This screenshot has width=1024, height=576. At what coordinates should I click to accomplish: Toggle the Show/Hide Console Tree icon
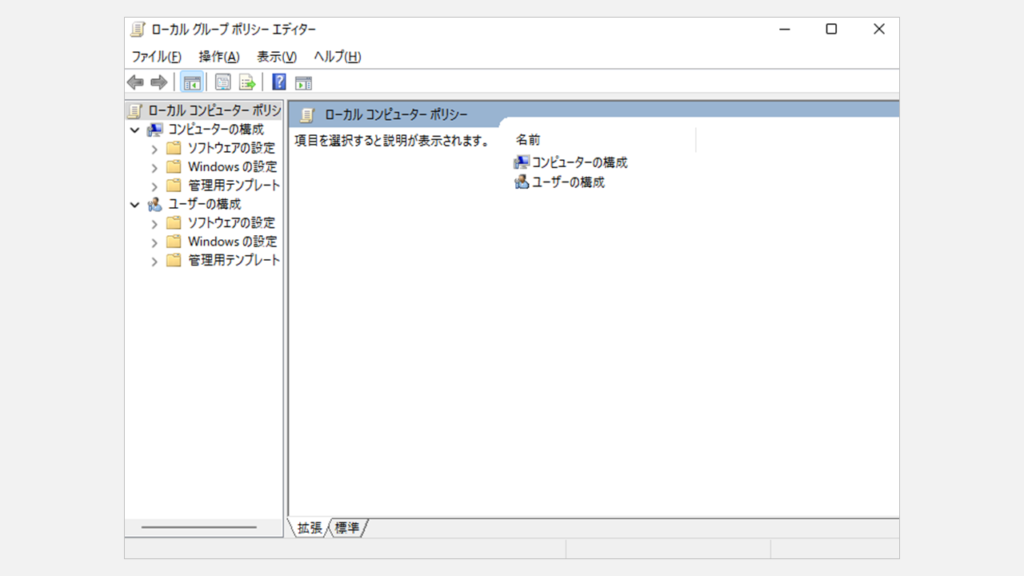pyautogui.click(x=191, y=82)
